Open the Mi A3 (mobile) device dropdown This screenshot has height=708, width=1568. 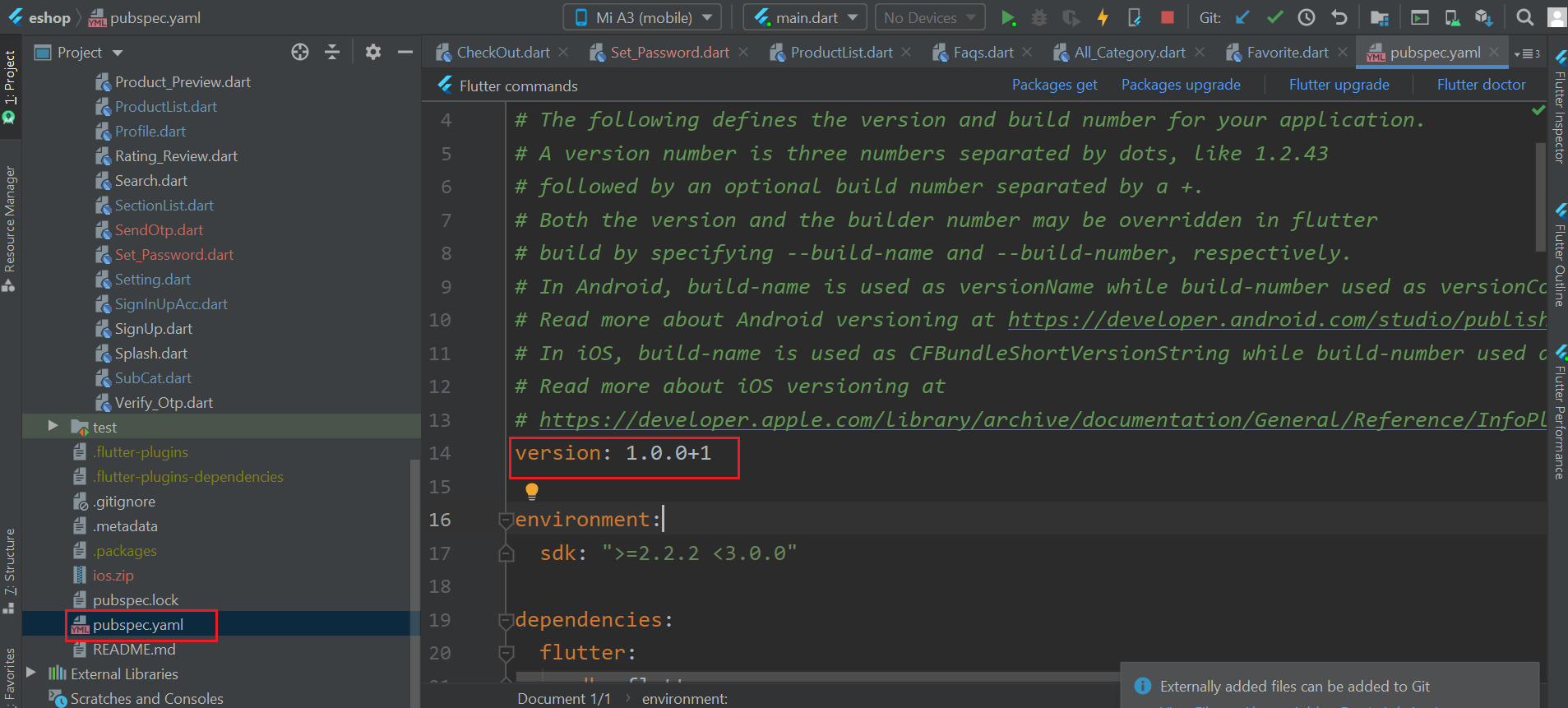642,17
